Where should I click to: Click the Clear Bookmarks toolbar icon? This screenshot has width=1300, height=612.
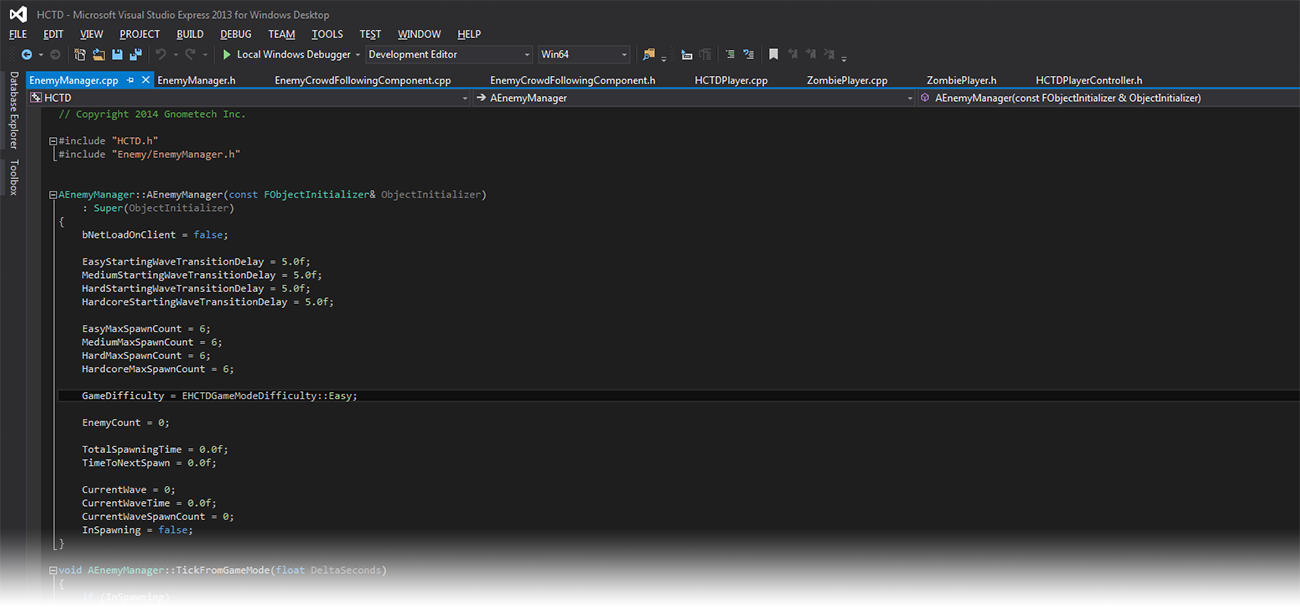coord(828,55)
